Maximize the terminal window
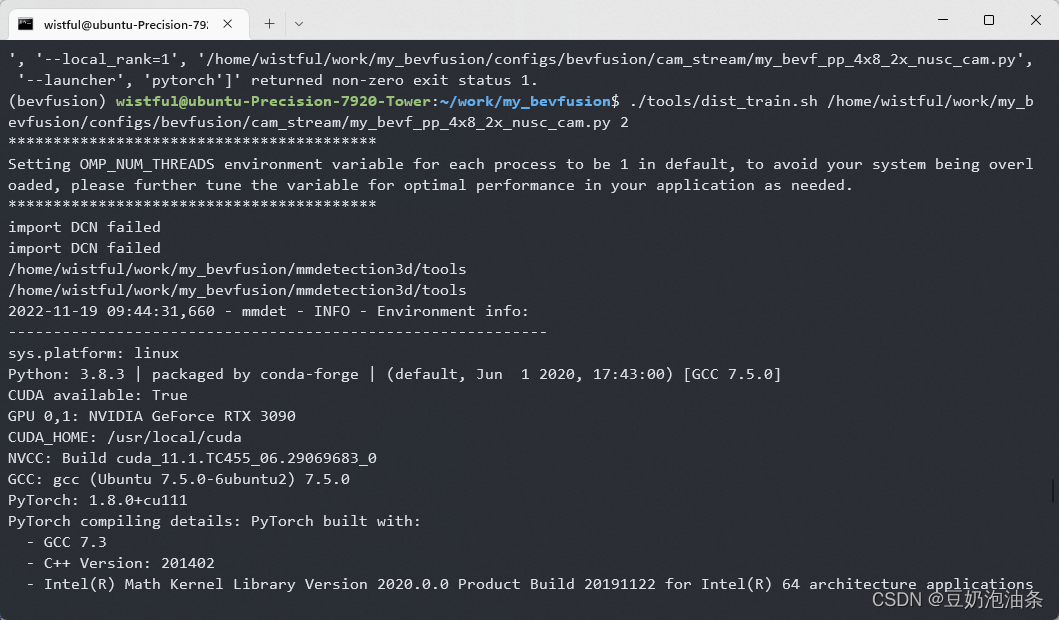This screenshot has height=620, width=1059. point(989,20)
